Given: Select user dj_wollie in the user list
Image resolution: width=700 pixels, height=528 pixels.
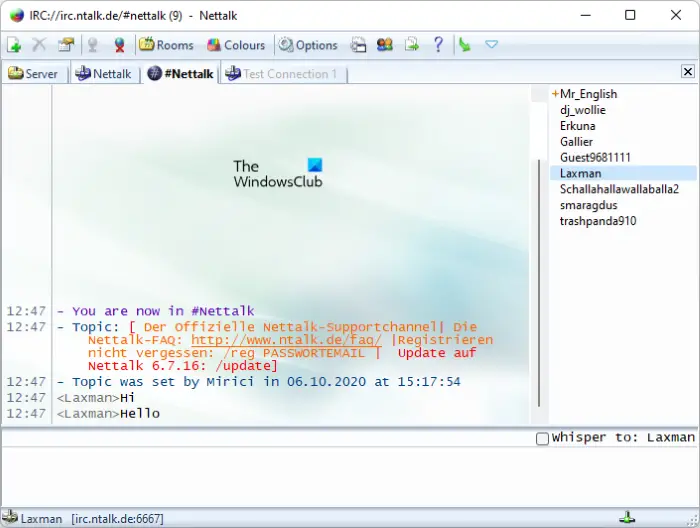Looking at the screenshot, I should [x=583, y=110].
